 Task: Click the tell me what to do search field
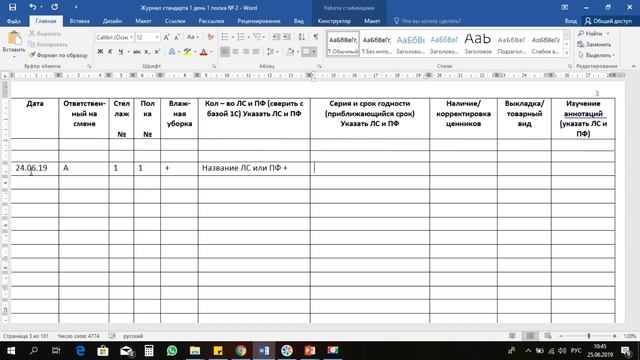(428, 21)
